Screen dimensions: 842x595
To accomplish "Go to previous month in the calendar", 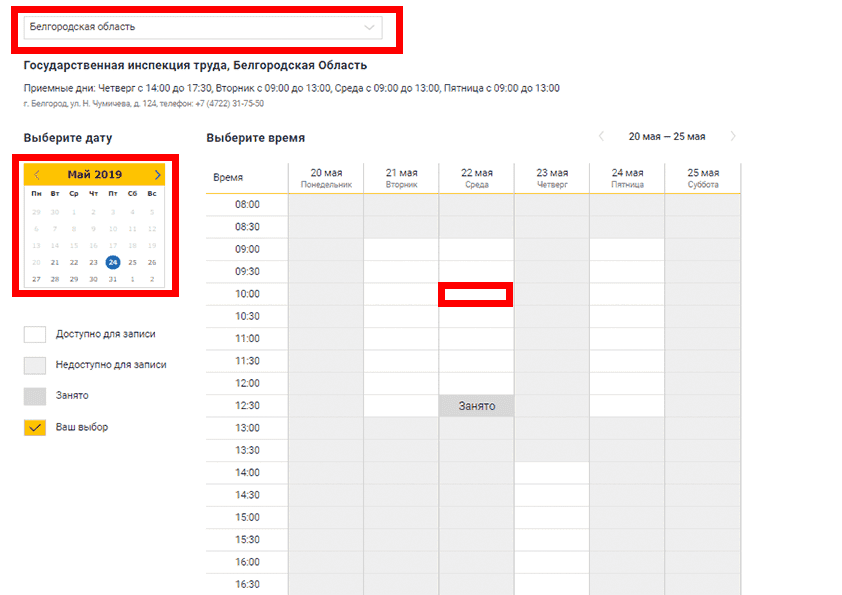I will click(37, 175).
